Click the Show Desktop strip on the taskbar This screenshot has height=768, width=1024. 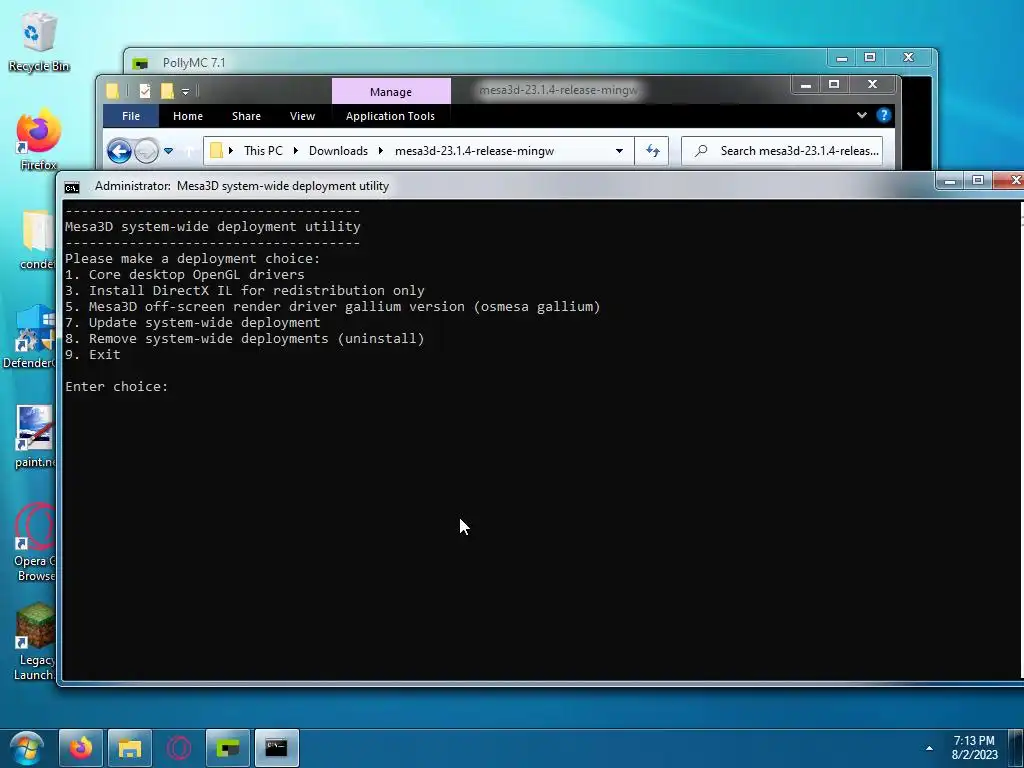point(1016,748)
